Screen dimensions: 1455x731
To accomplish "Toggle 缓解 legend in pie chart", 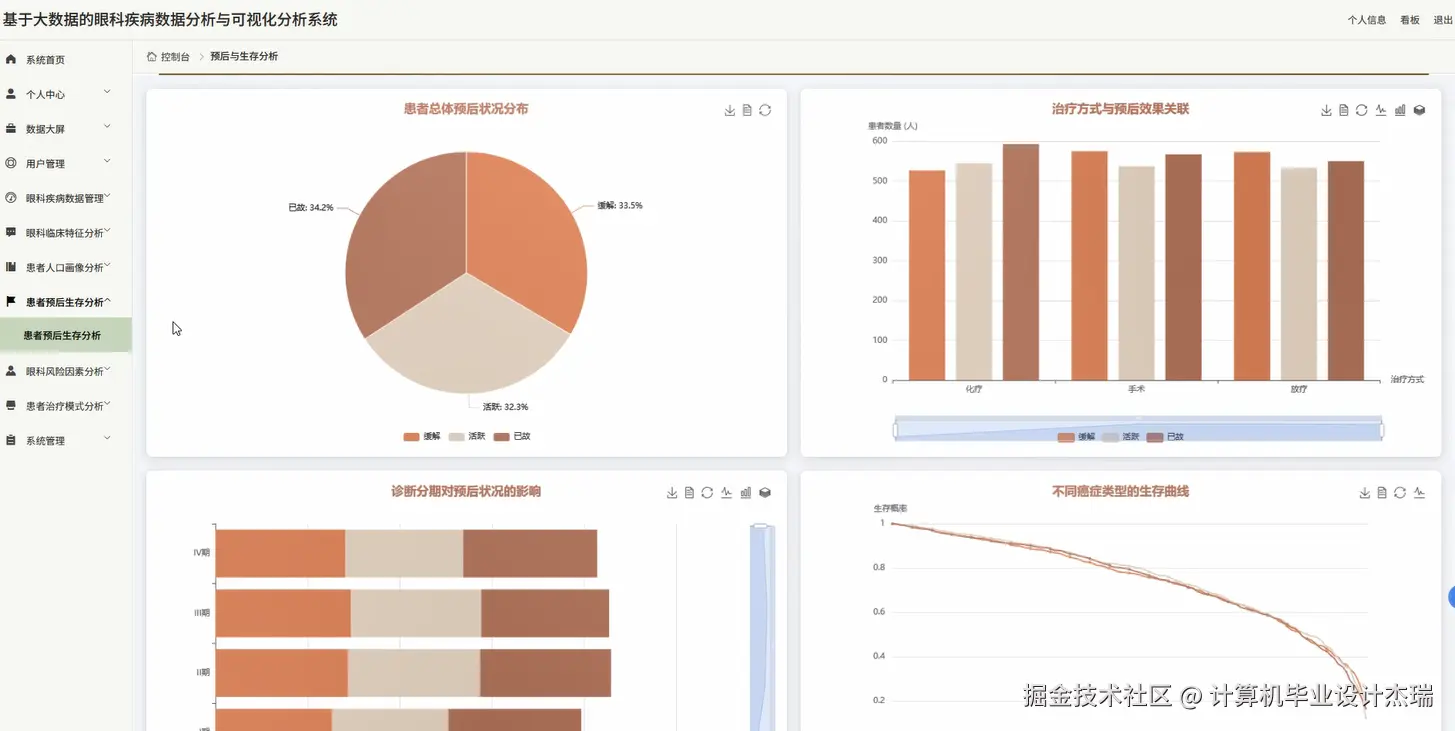I will click(421, 436).
